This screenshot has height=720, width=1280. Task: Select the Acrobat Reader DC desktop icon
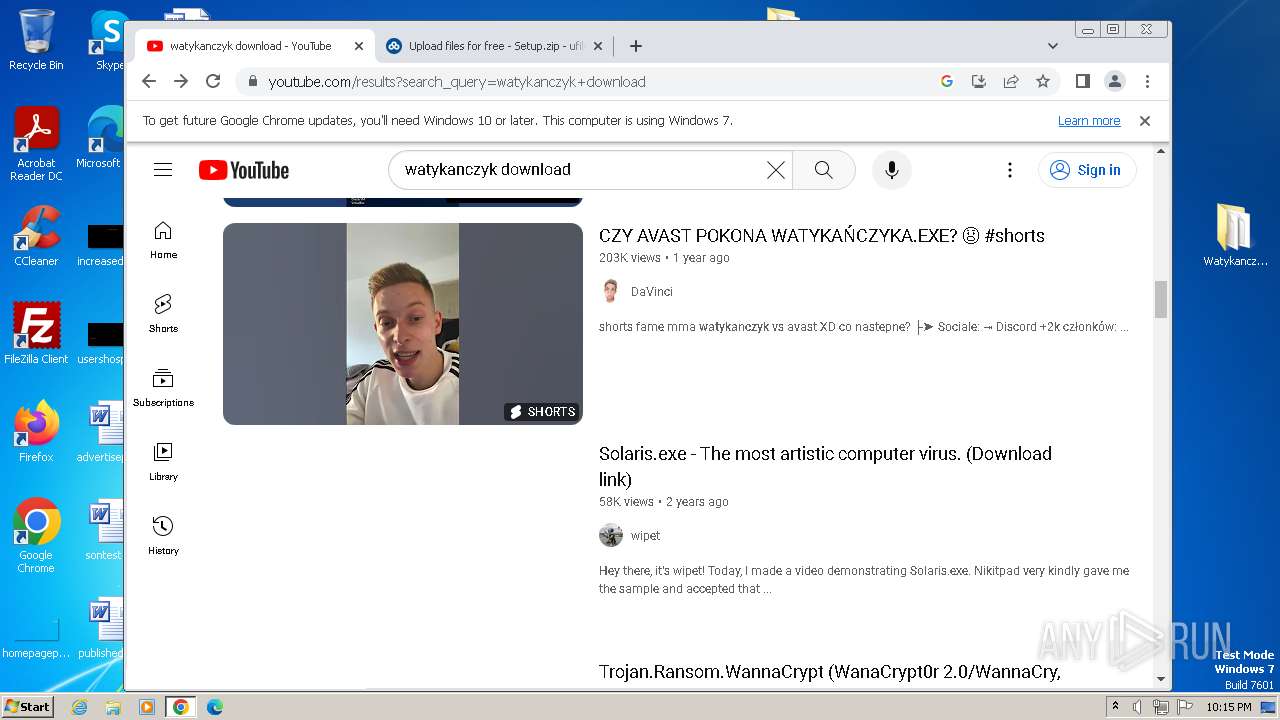click(36, 145)
